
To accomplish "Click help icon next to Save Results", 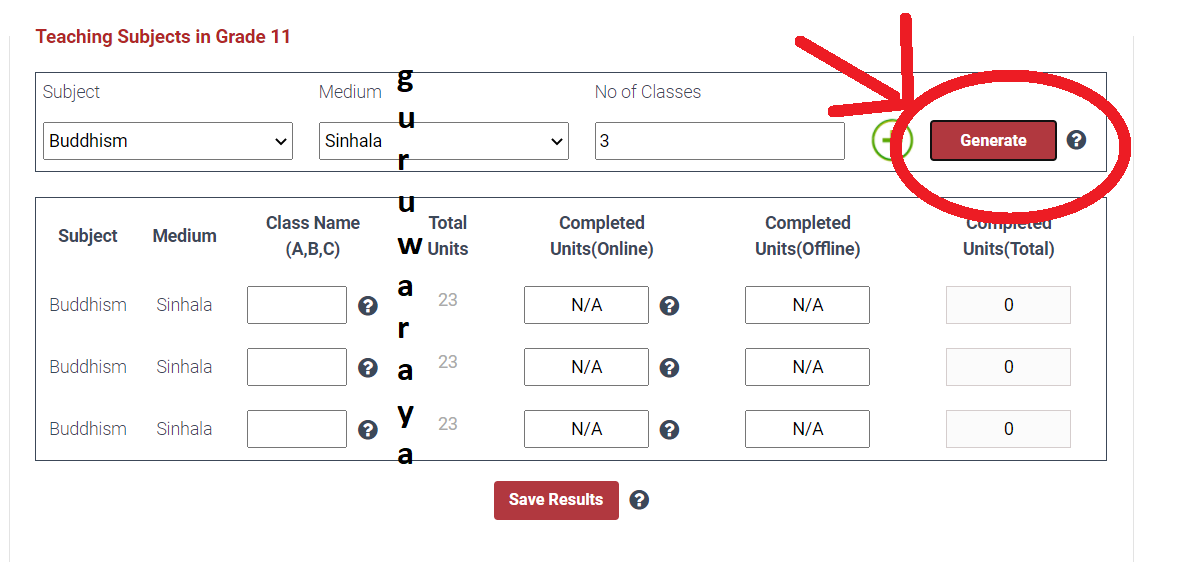I will (x=639, y=500).
